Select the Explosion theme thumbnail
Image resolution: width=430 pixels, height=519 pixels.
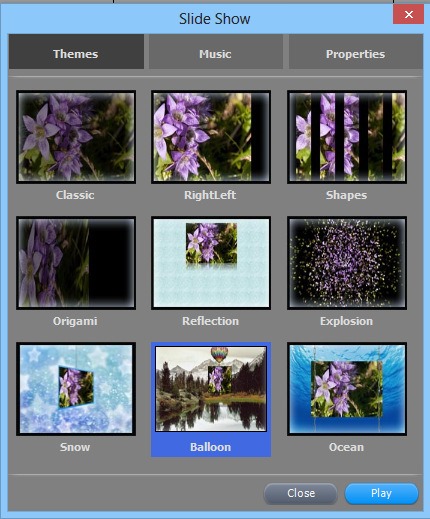pyautogui.click(x=347, y=263)
